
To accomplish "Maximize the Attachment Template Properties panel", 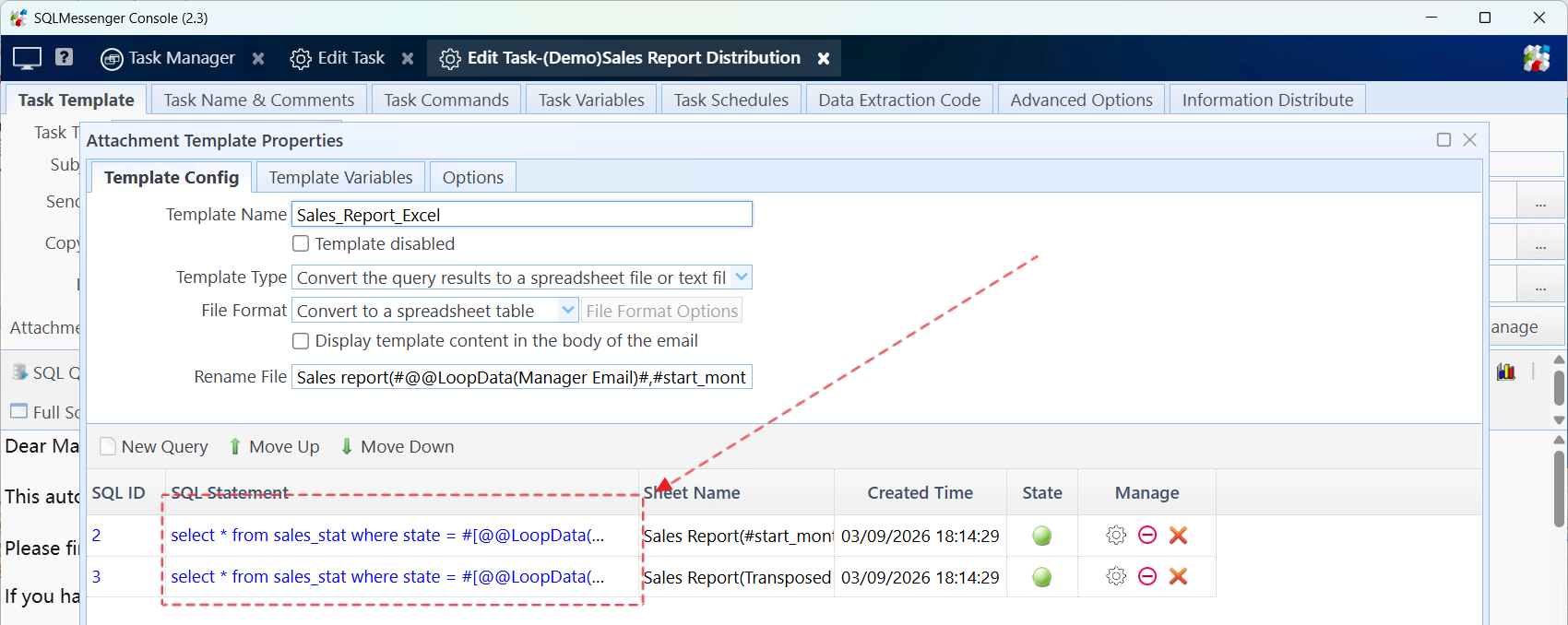I will click(x=1443, y=140).
